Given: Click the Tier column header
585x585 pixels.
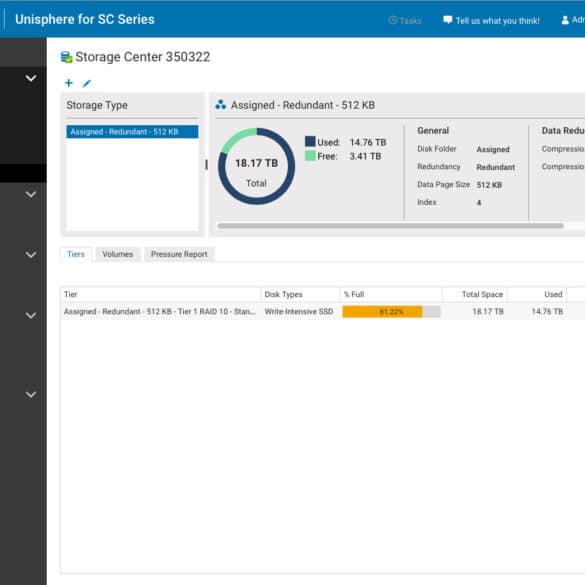Looking at the screenshot, I should (x=160, y=294).
